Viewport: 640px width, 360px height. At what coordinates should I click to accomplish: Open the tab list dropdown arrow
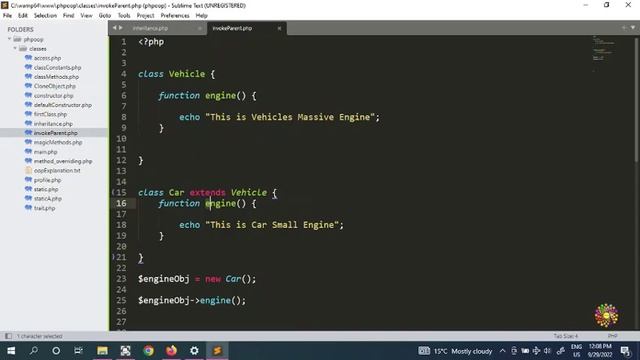click(633, 28)
